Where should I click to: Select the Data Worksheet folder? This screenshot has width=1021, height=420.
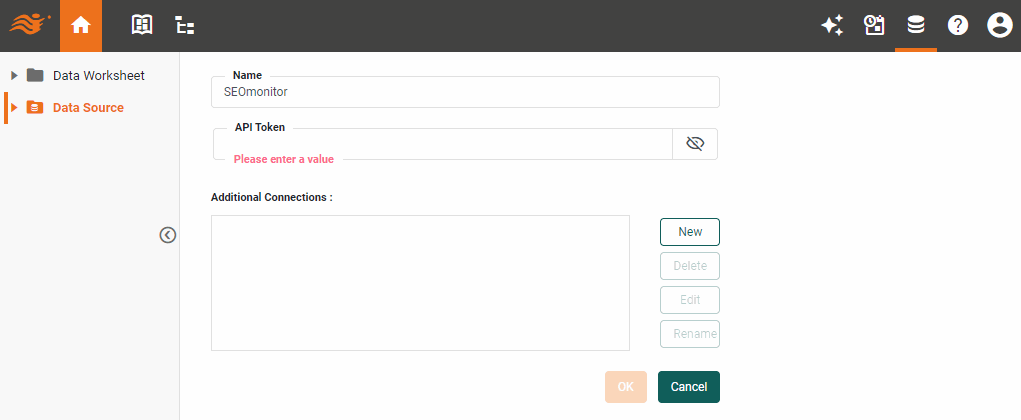pos(98,75)
